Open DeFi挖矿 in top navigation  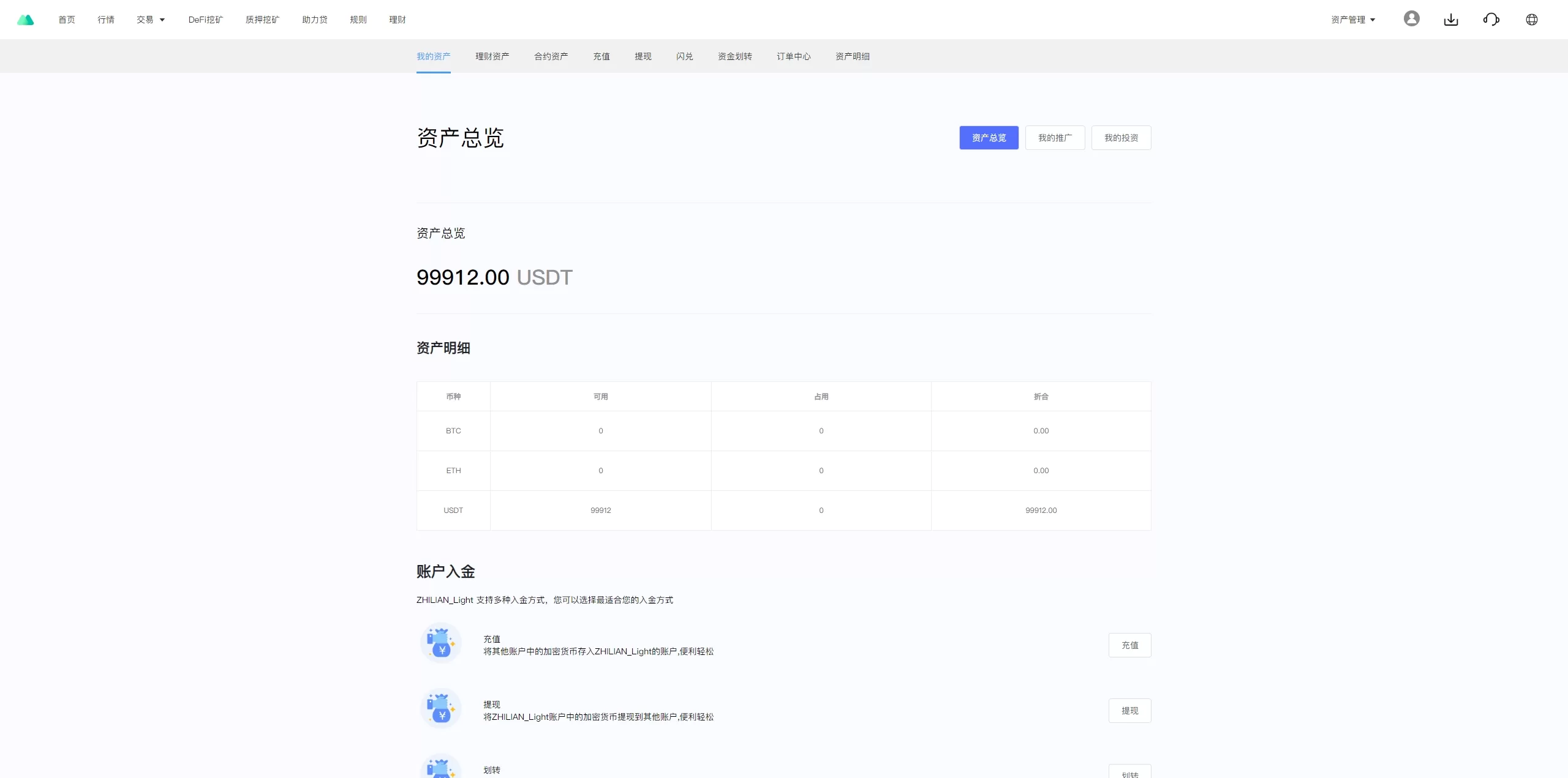coord(205,20)
